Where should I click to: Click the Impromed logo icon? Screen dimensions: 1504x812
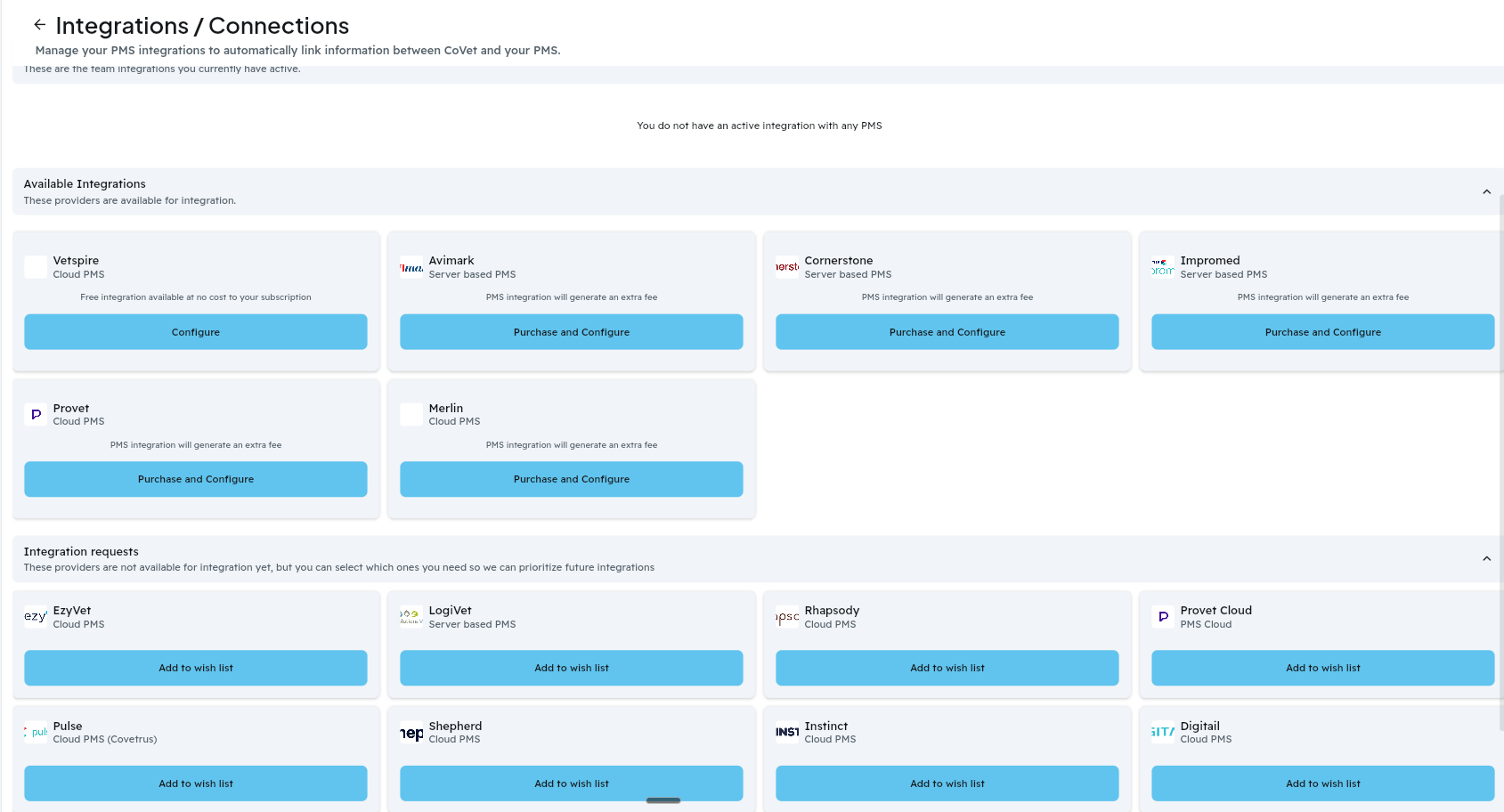click(1163, 267)
